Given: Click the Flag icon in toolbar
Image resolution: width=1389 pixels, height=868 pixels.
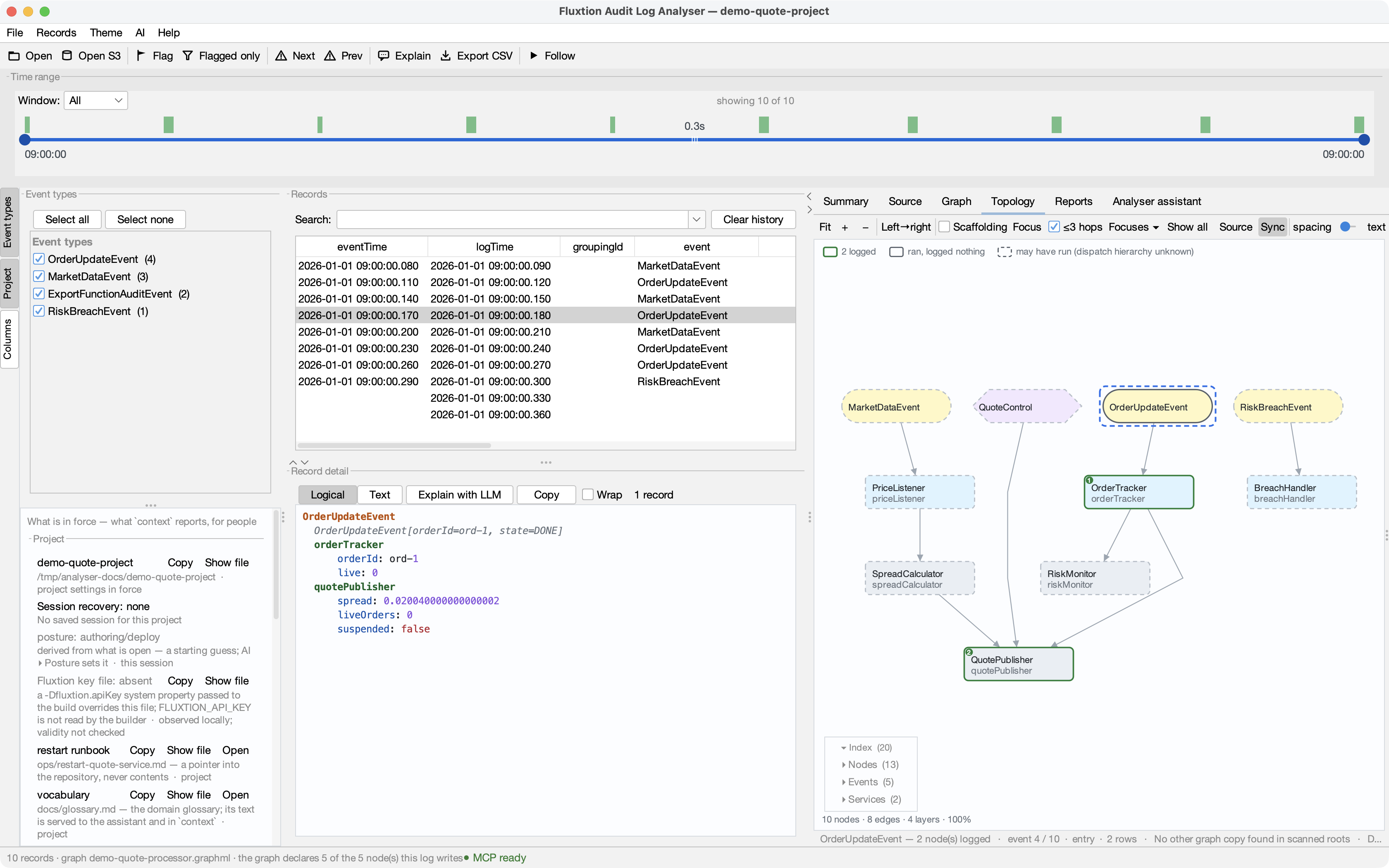Looking at the screenshot, I should pyautogui.click(x=141, y=56).
